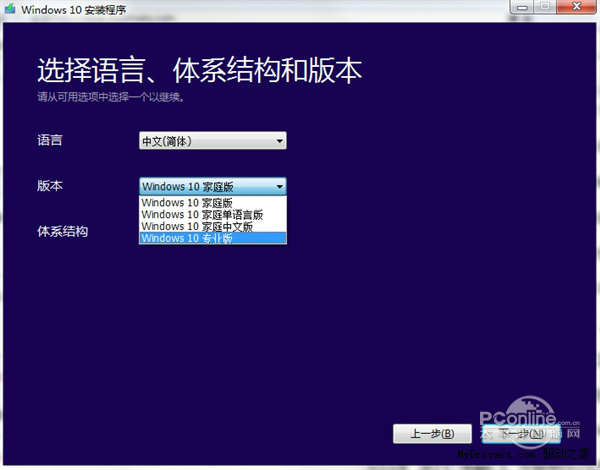600x470 pixels.
Task: Click the maximize window button
Action: [x=545, y=7]
